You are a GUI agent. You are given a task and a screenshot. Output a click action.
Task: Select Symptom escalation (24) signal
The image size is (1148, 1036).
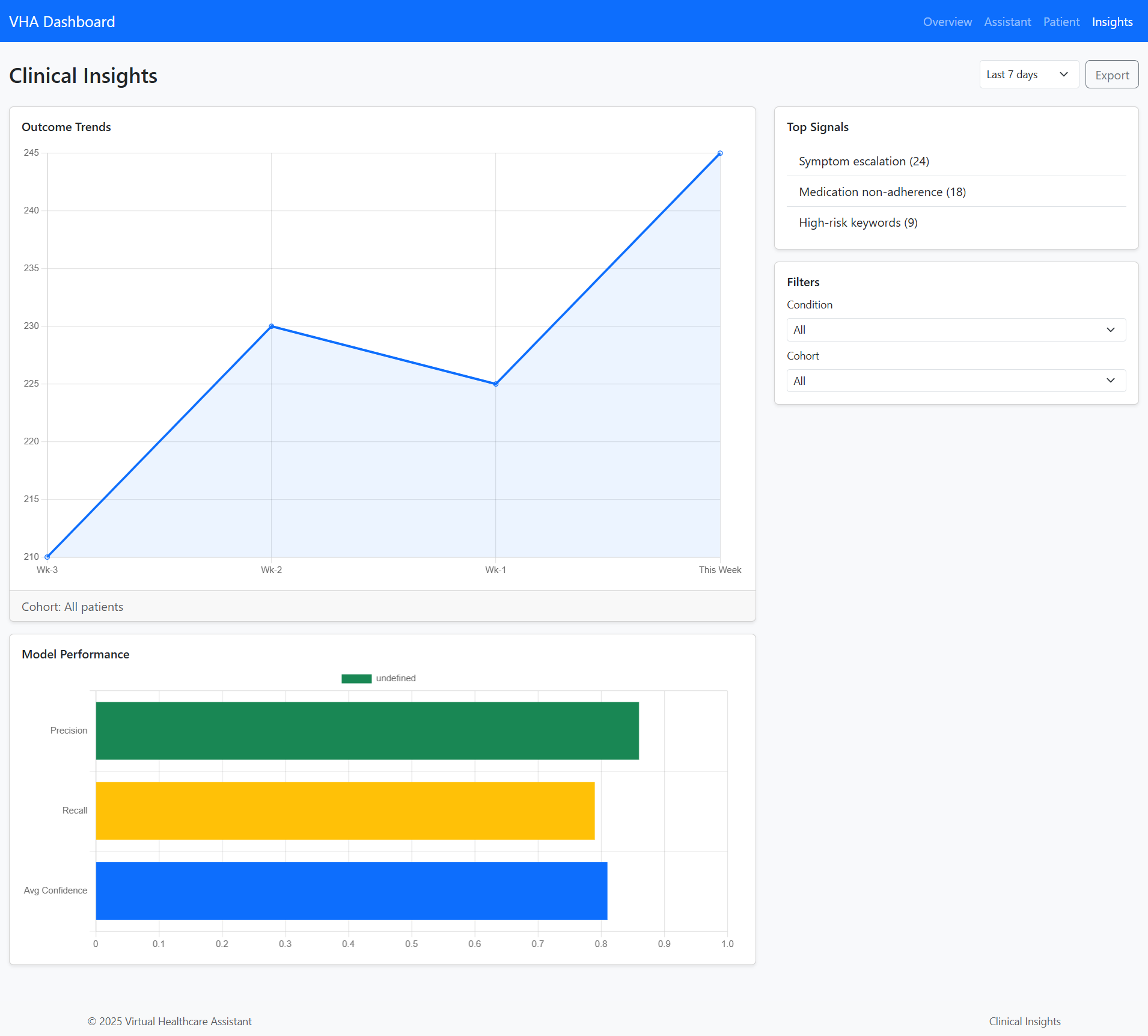(x=864, y=161)
